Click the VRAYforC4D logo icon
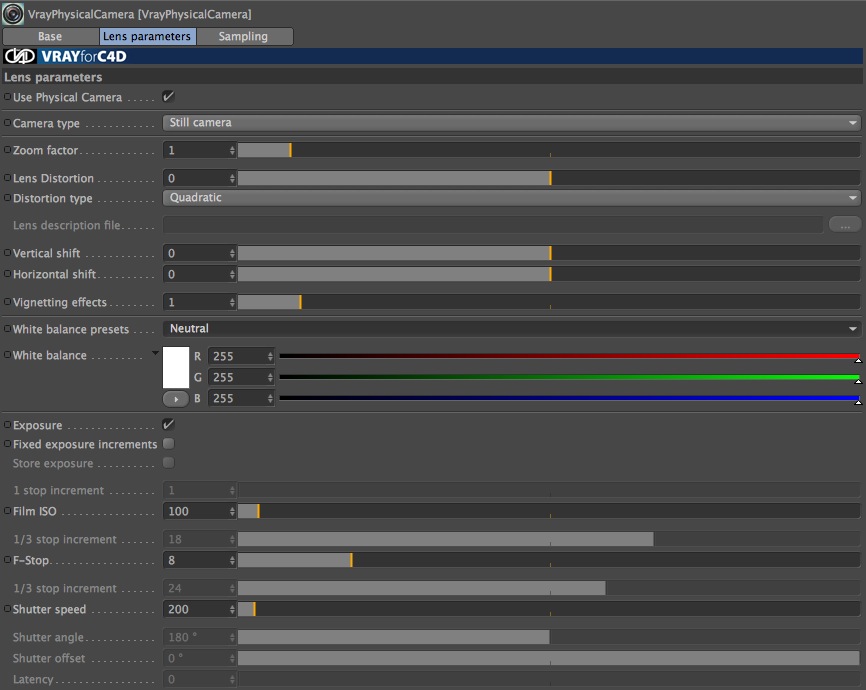Screen dimensions: 866x690 [20, 56]
